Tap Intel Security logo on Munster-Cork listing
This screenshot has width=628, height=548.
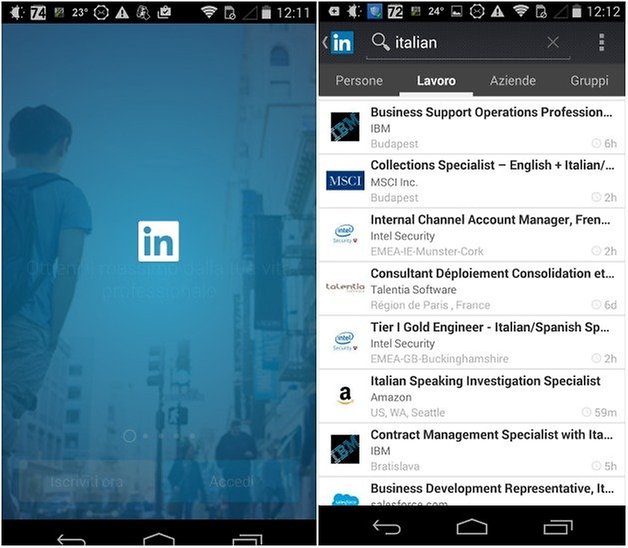pyautogui.click(x=345, y=234)
